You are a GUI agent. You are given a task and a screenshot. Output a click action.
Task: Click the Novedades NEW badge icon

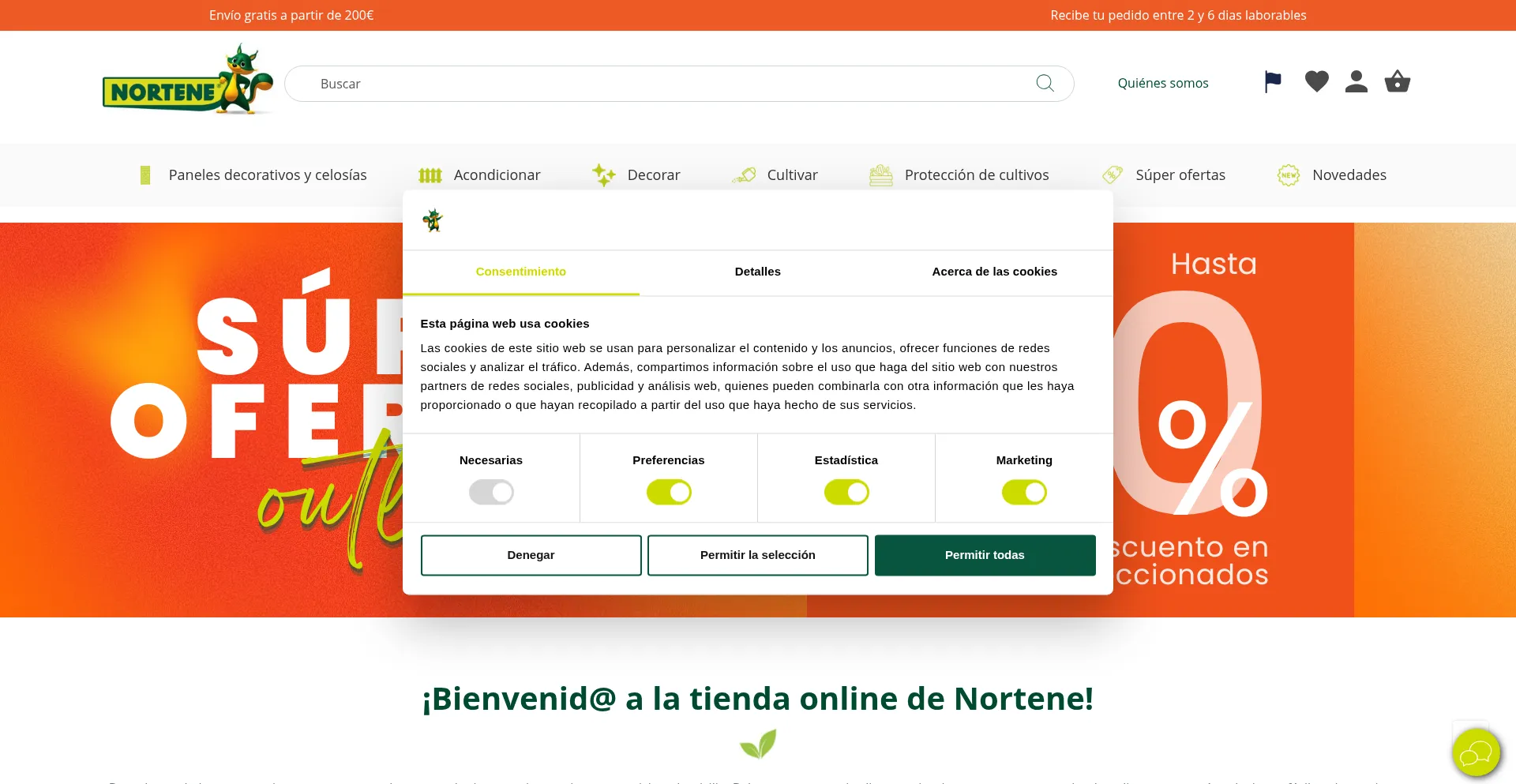pos(1289,175)
